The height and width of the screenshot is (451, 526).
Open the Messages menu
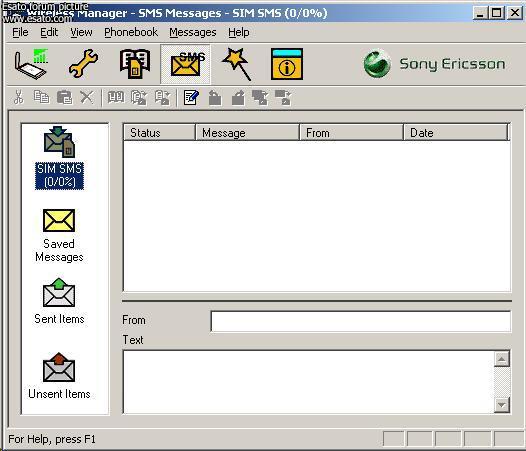(193, 32)
